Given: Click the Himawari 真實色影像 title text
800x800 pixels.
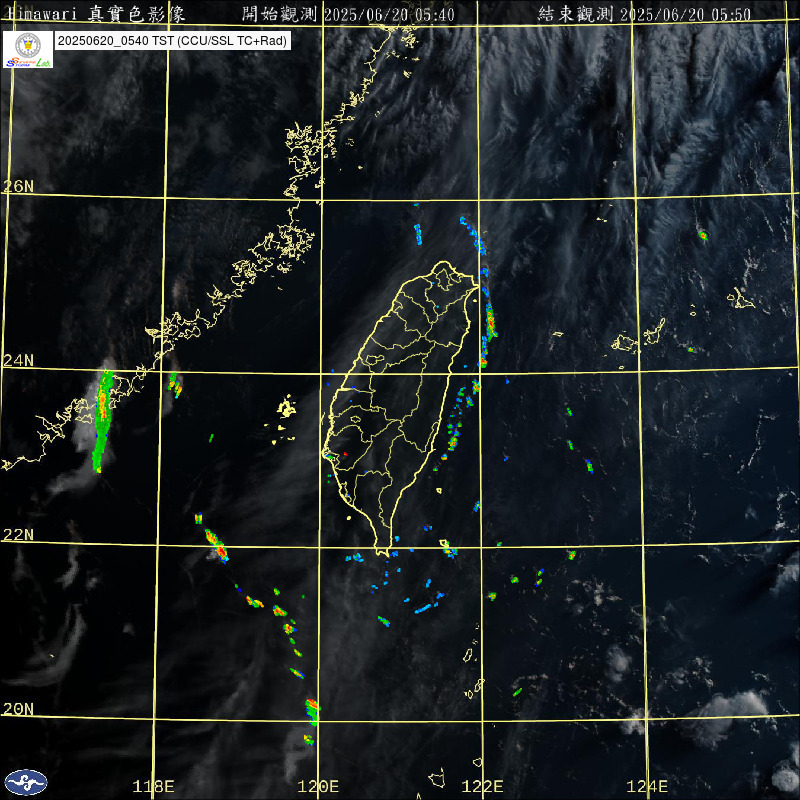Looking at the screenshot, I should [96, 14].
